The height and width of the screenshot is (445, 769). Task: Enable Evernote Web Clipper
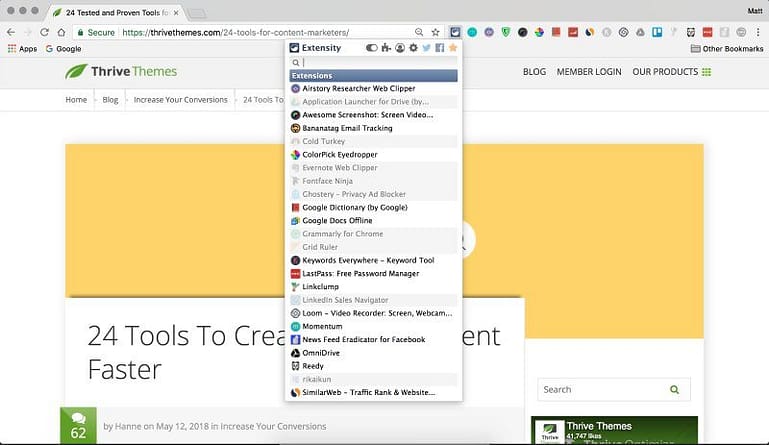373,168
